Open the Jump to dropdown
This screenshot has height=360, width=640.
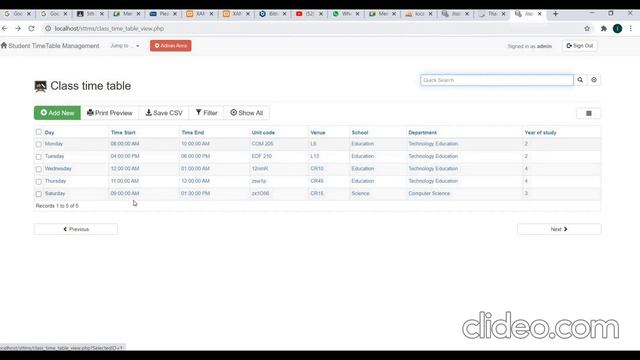[124, 46]
